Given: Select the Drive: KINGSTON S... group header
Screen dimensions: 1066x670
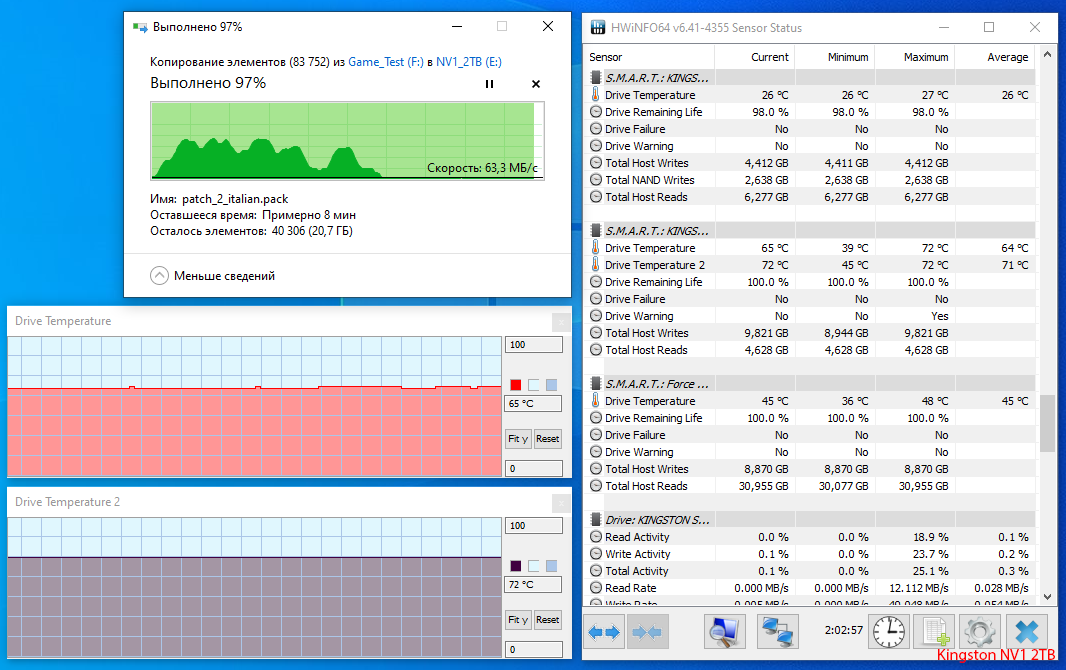Looking at the screenshot, I should click(810, 520).
